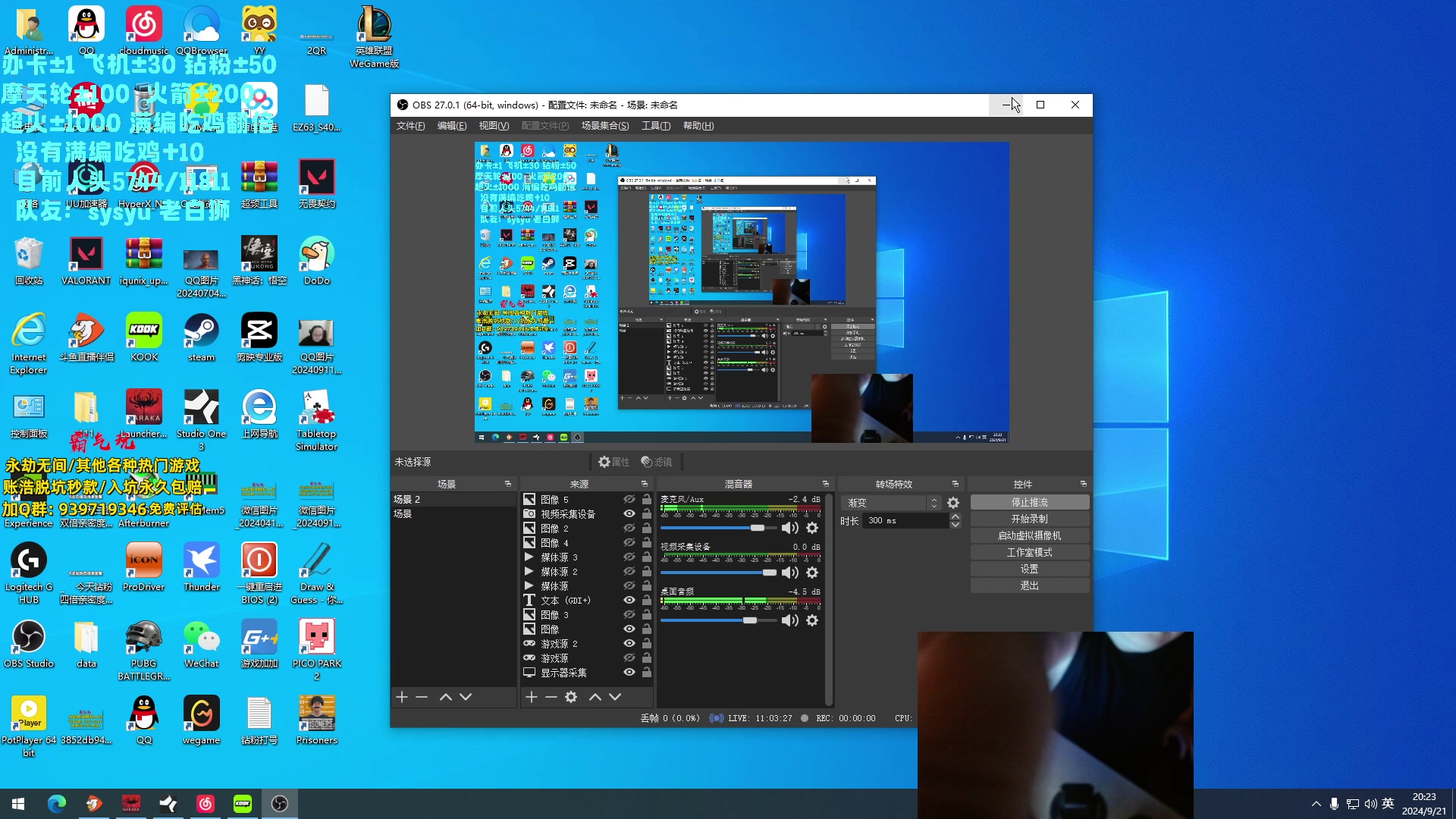Open the 渐变 transition dropdown
Viewport: 1456px width, 819px height.
tap(892, 503)
